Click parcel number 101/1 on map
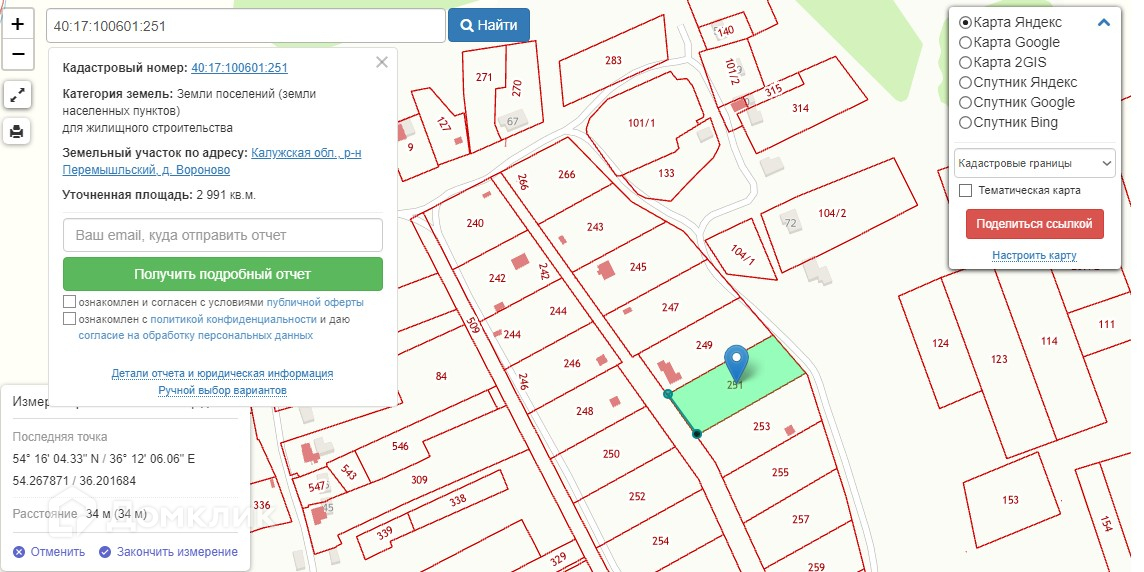1144x572 pixels. pyautogui.click(x=641, y=123)
